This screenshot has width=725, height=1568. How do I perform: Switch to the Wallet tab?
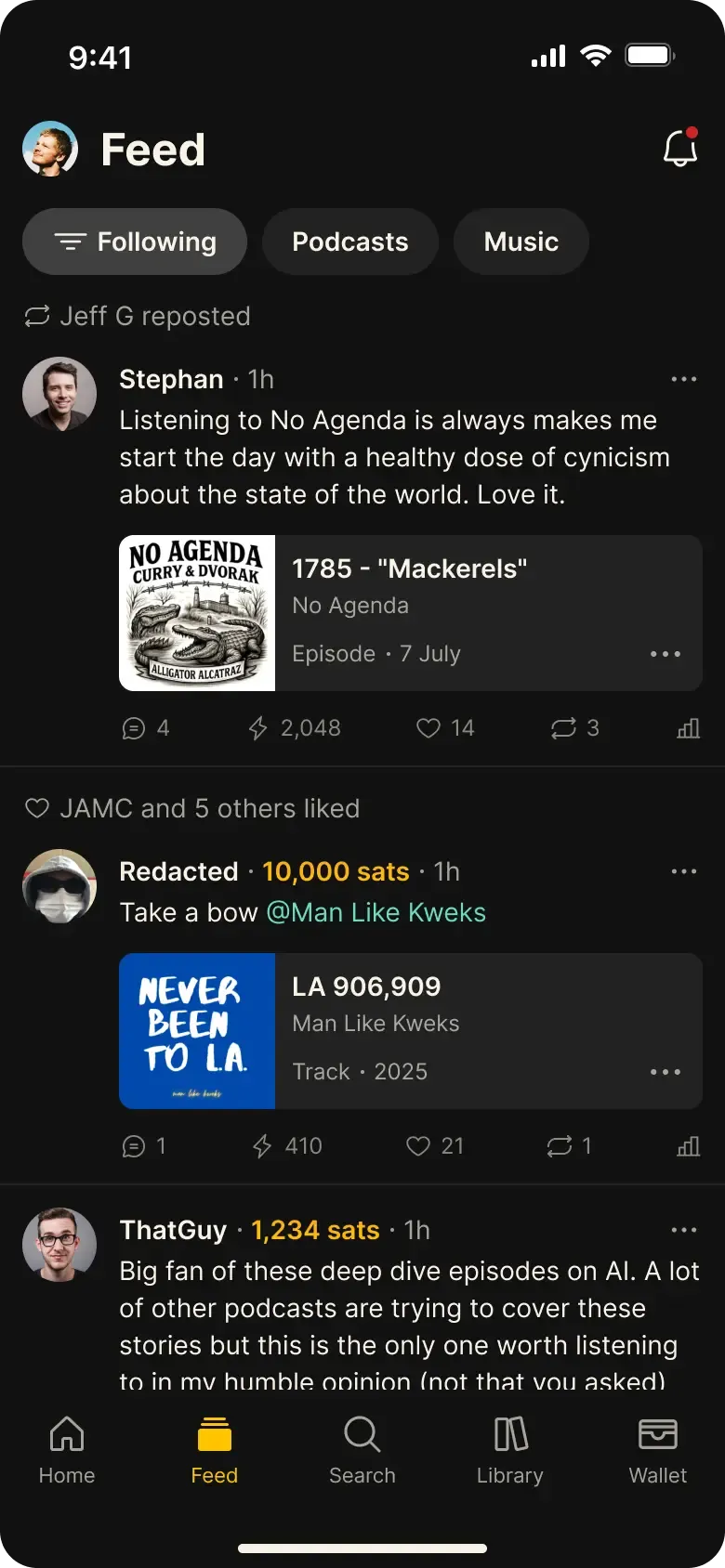(657, 1451)
